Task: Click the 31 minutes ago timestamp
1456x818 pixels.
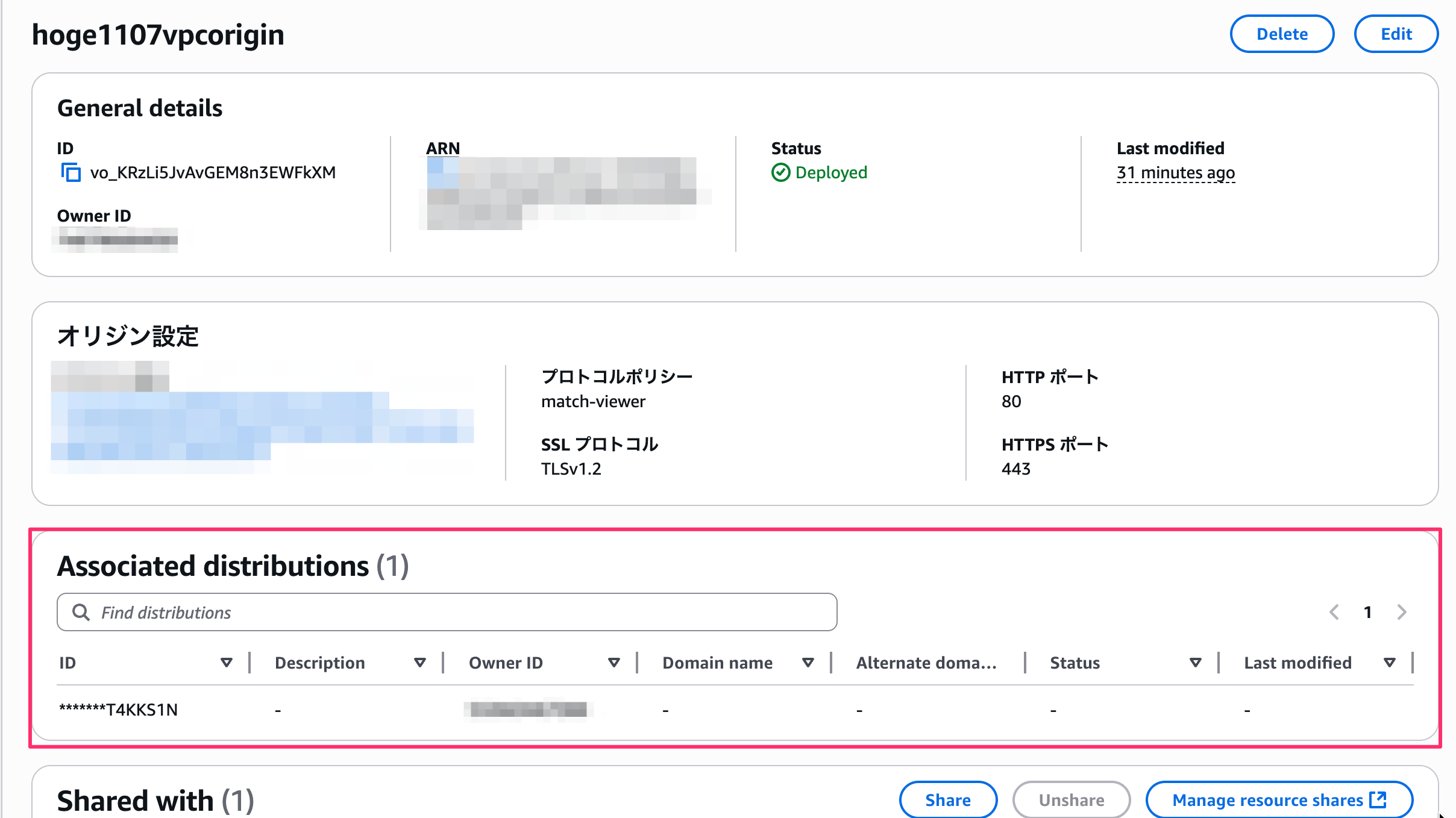Action: tap(1175, 173)
